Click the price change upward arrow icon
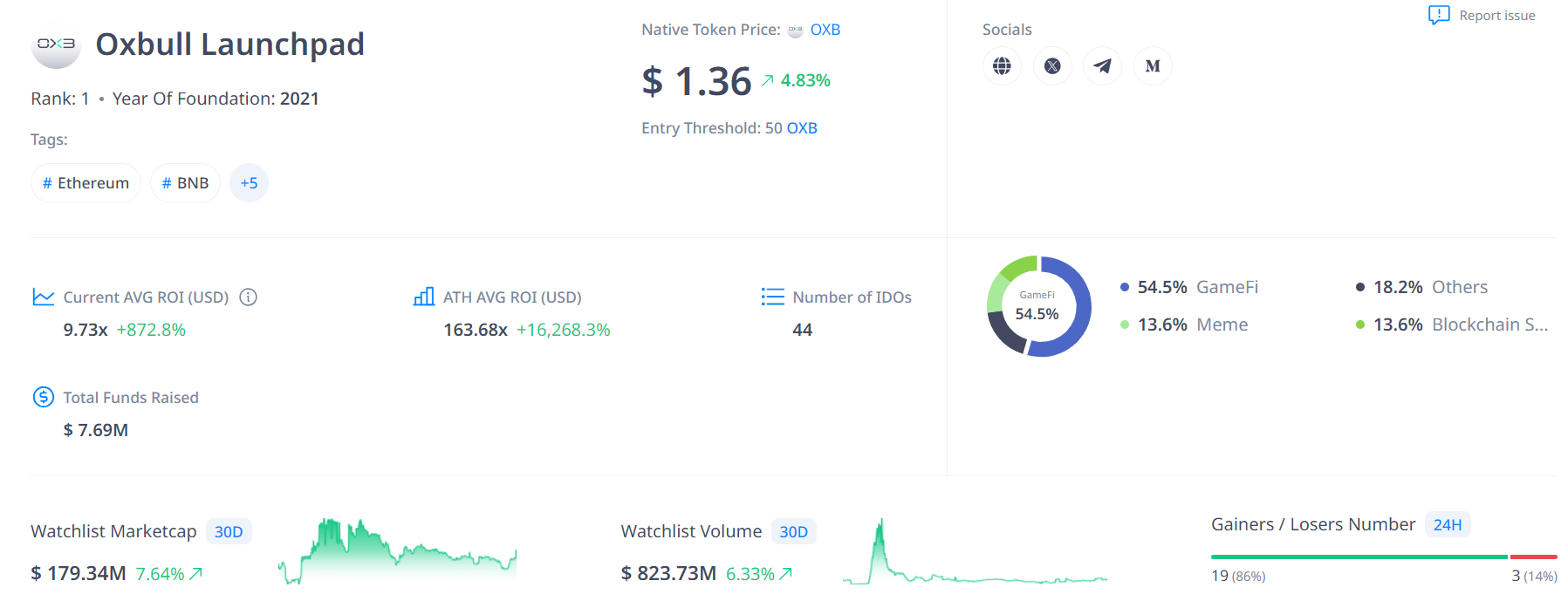The width and height of the screenshot is (1568, 608). pos(768,80)
